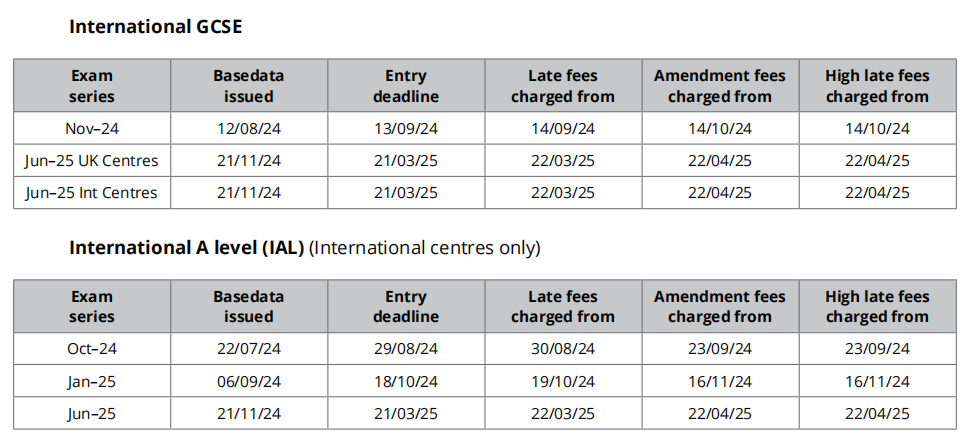Click the Jun–25 UK Centres row label
Viewport: 968px width, 438px height.
[x=92, y=161]
